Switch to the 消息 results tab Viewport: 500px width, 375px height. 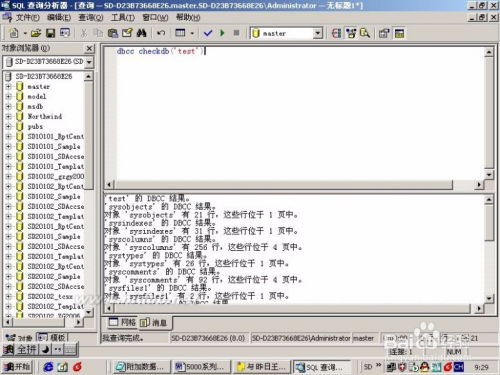click(x=154, y=322)
